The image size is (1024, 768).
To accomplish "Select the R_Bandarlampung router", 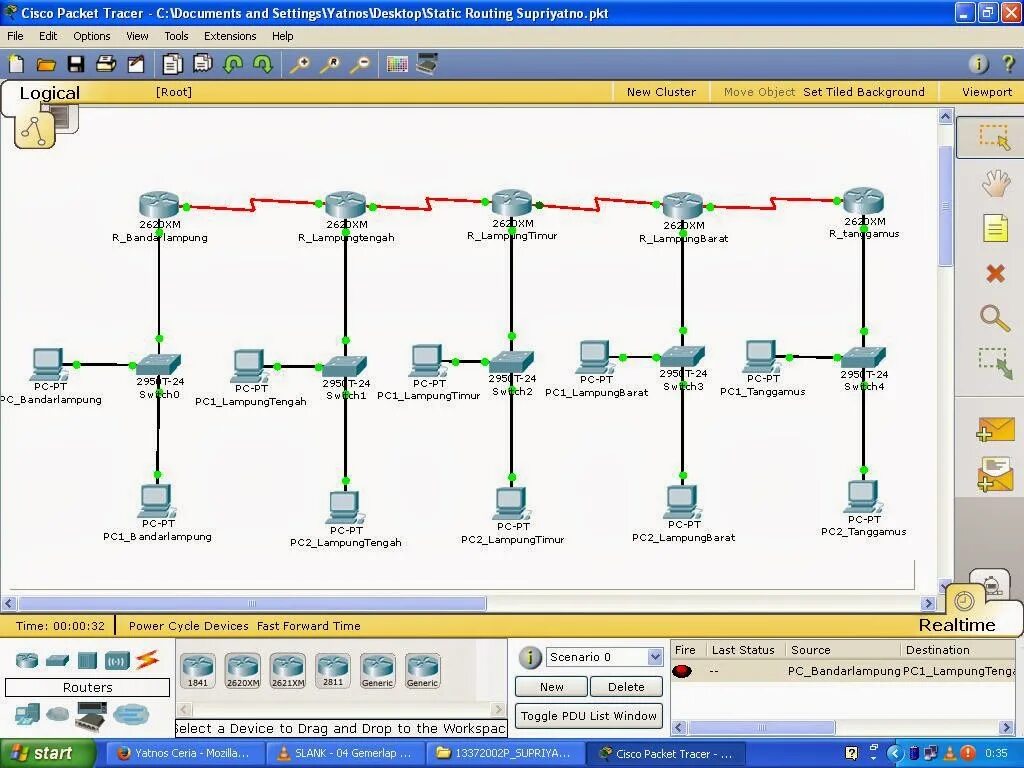I will [x=159, y=206].
